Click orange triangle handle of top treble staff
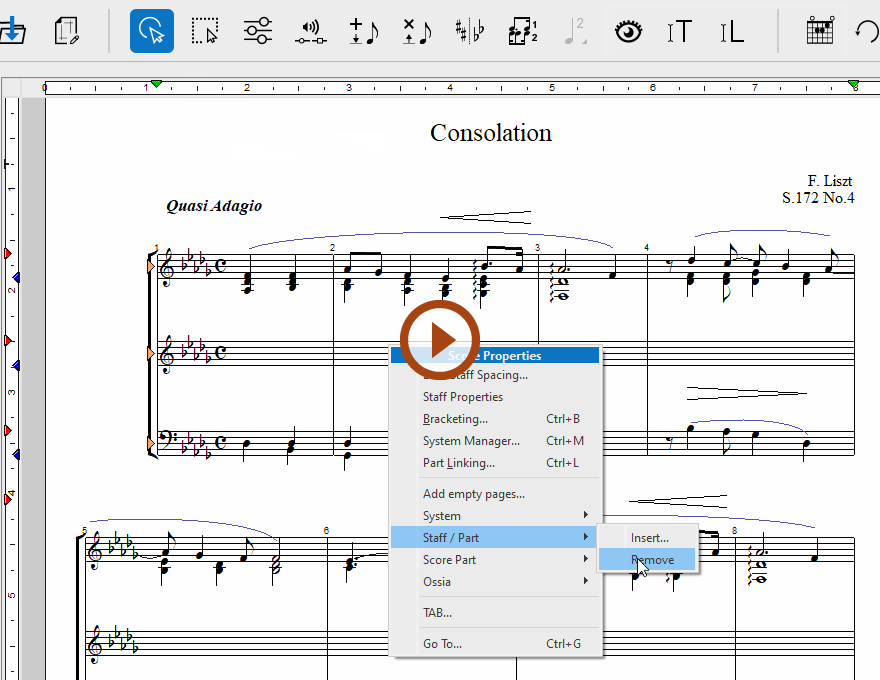This screenshot has height=680, width=880. point(151,266)
